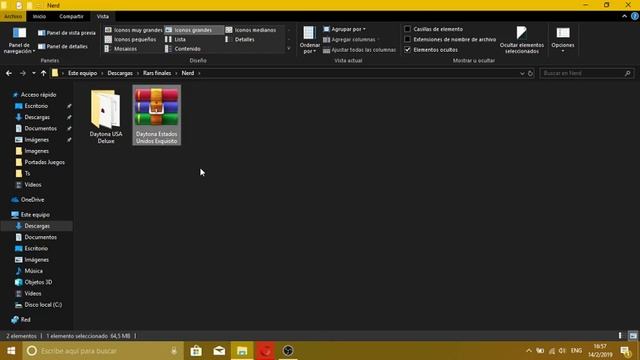Screen dimensions: 640x360
Task: Open Objetos 3D in sidebar
Action: click(33, 282)
